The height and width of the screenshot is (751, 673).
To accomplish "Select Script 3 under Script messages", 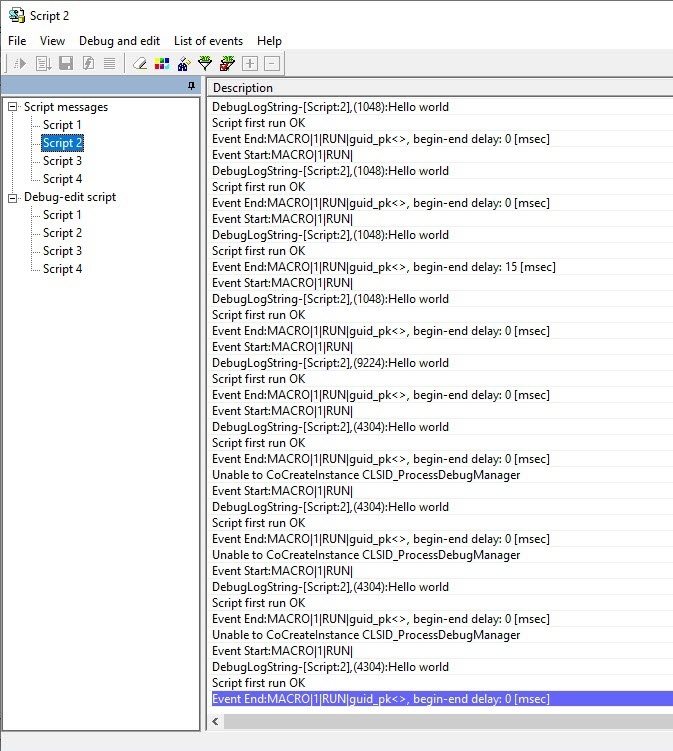I will (62, 161).
